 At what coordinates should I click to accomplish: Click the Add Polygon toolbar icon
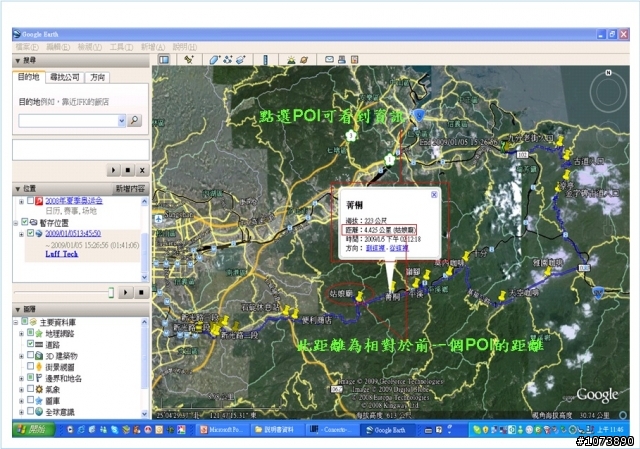[x=214, y=60]
